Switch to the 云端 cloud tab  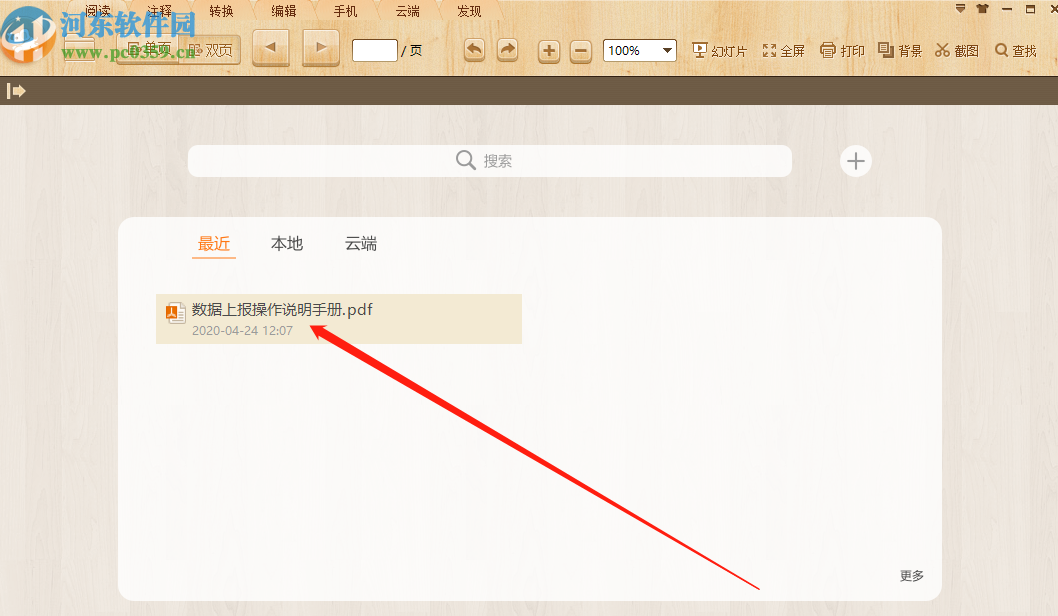pyautogui.click(x=360, y=243)
